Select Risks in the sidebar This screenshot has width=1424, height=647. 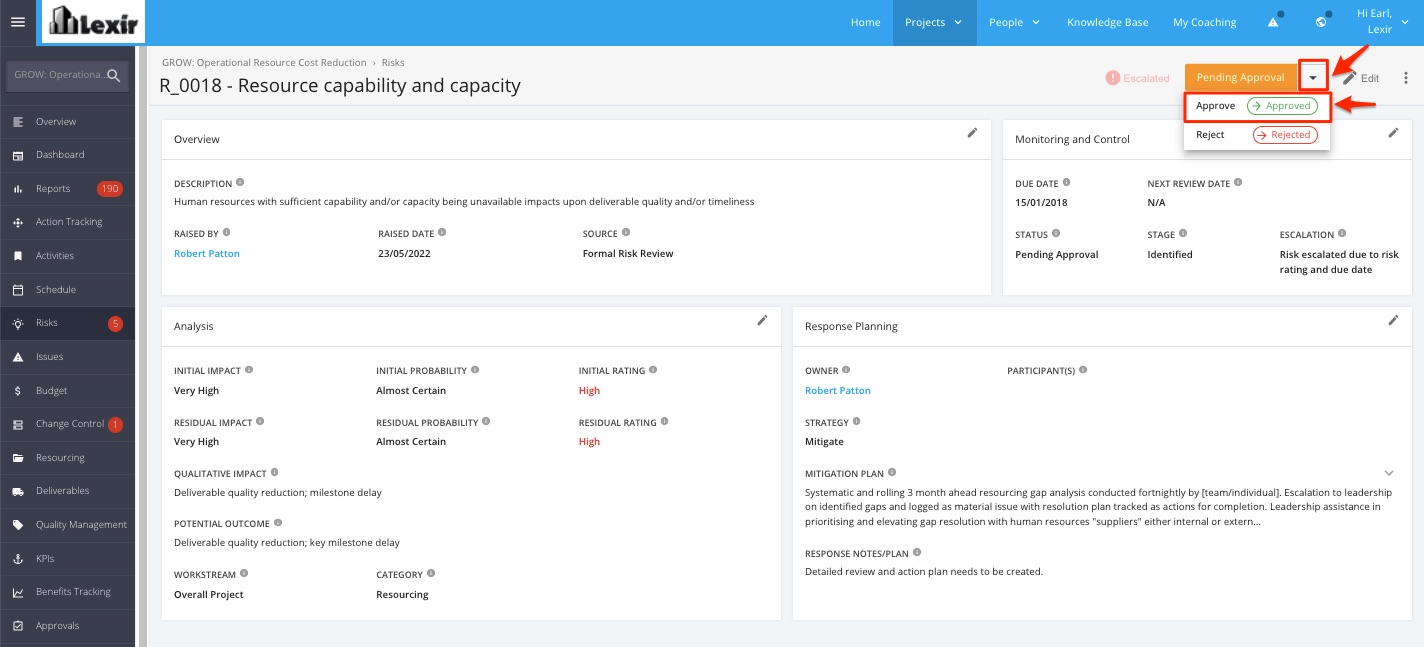(67, 323)
